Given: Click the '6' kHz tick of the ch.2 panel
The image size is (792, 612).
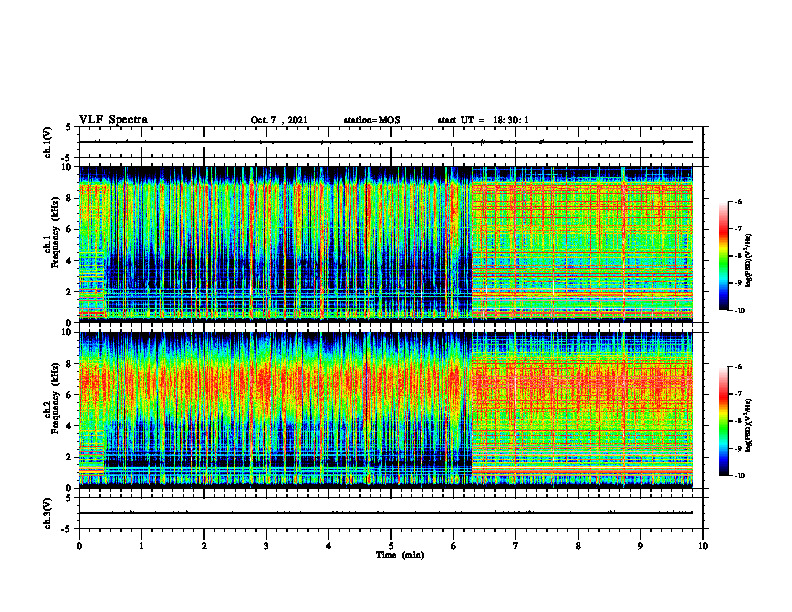Looking at the screenshot, I should (70, 395).
